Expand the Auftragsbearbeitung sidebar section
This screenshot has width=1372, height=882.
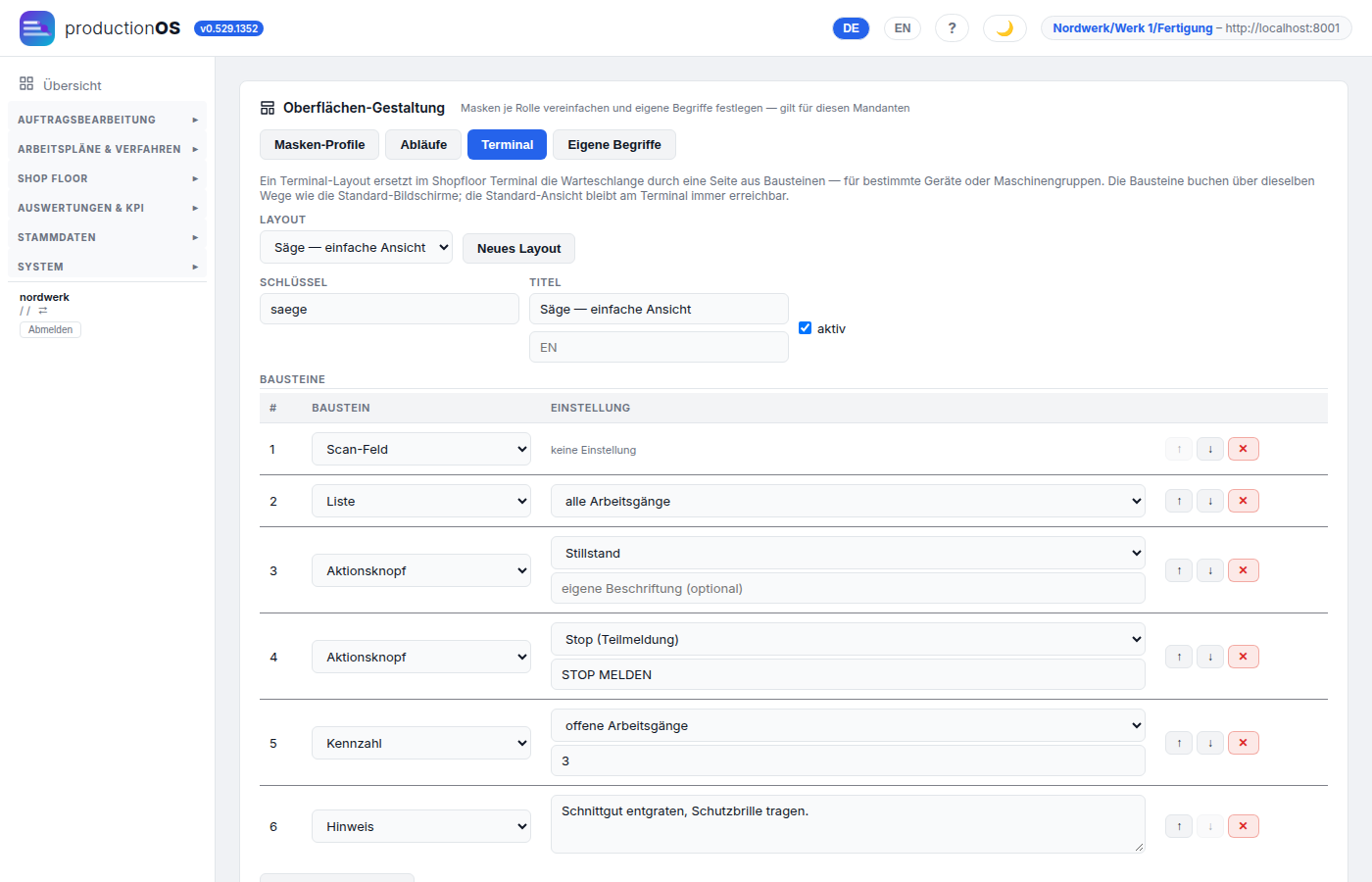pyautogui.click(x=108, y=120)
